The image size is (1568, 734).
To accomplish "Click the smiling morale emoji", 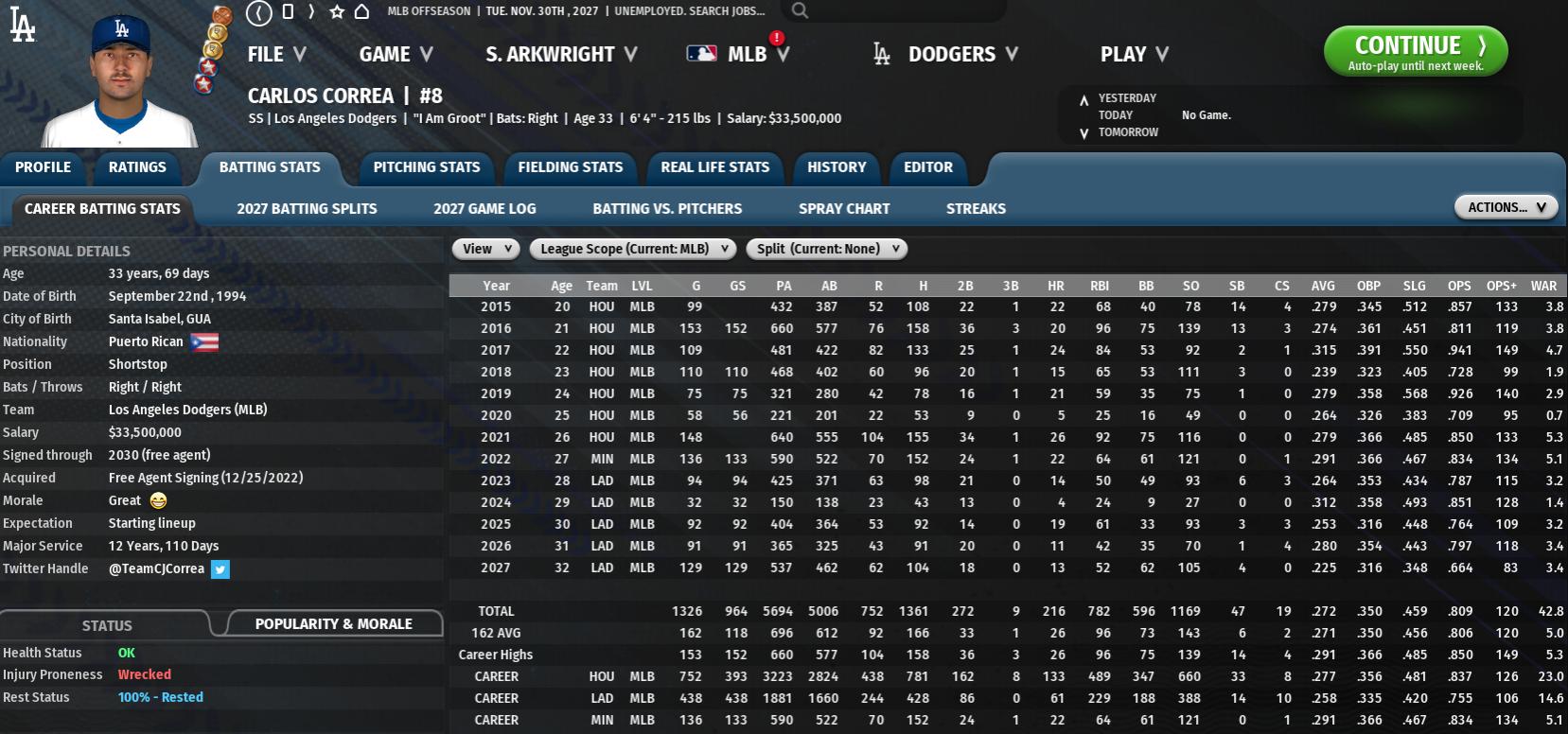I will pyautogui.click(x=158, y=500).
